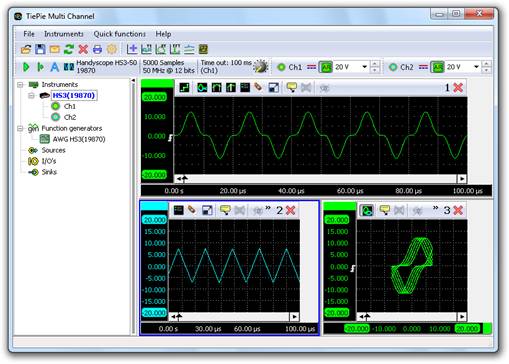
Task: Select Sources in the object tree
Action: 53,150
